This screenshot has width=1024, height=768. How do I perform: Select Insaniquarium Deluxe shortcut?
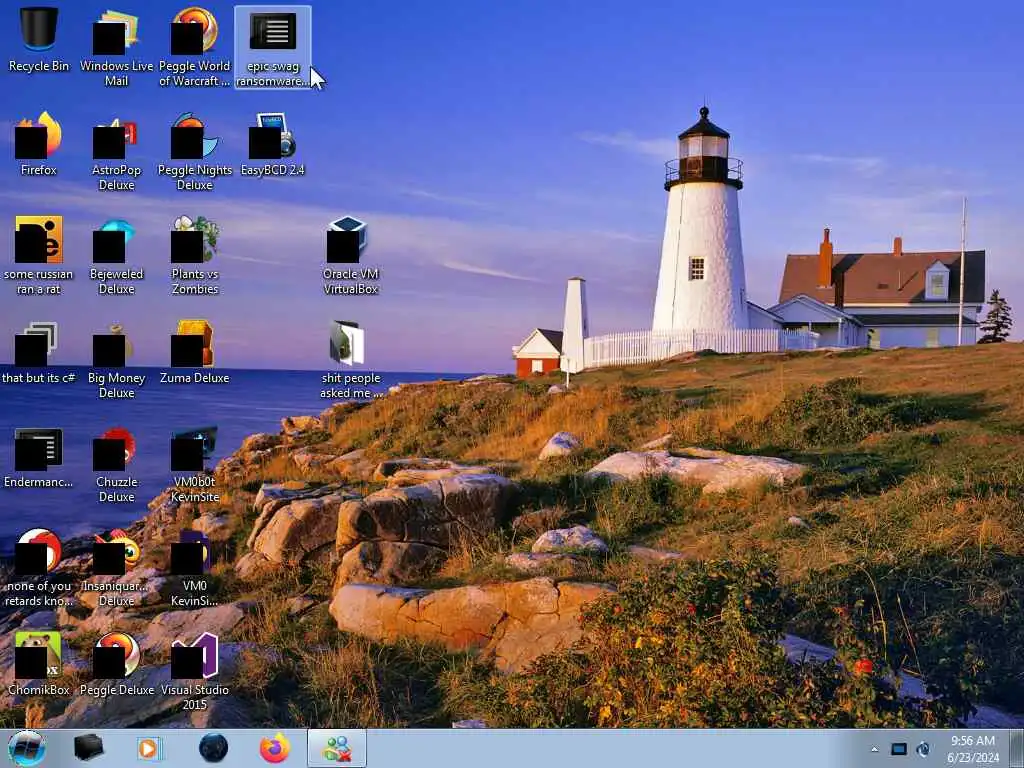pos(116,568)
